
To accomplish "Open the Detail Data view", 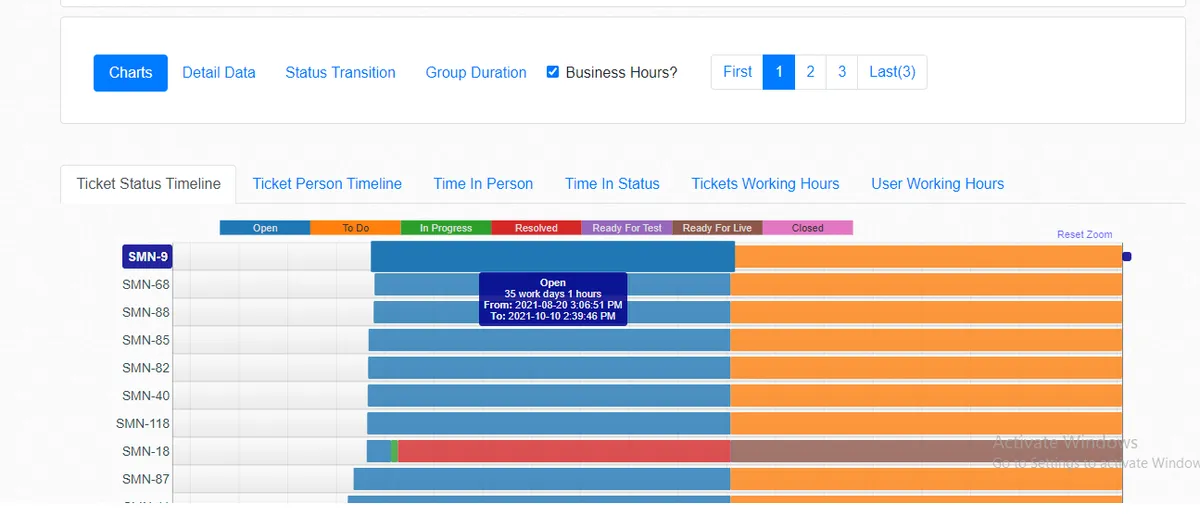I will [219, 73].
